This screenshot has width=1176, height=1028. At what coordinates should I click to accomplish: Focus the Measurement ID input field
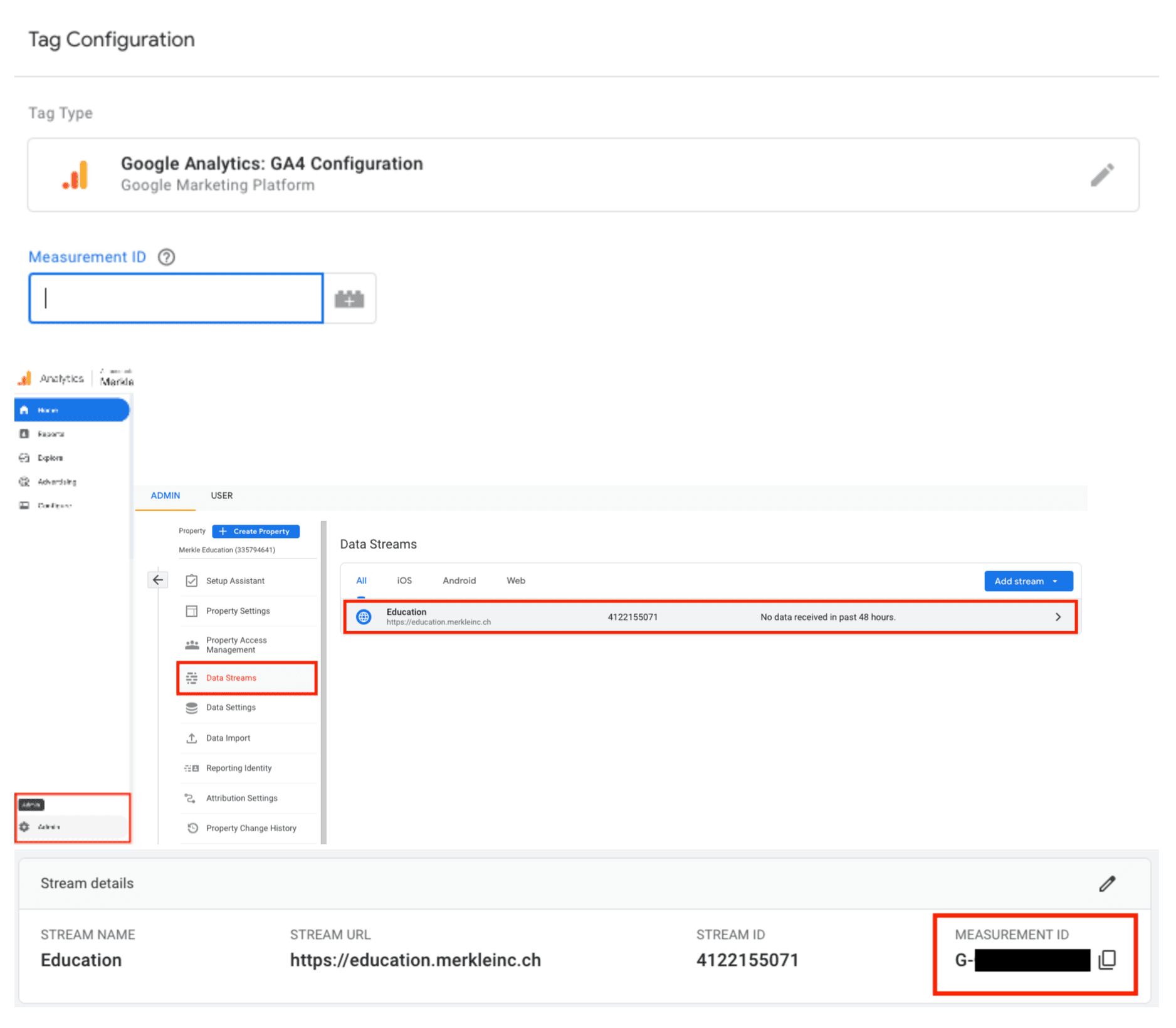176,298
